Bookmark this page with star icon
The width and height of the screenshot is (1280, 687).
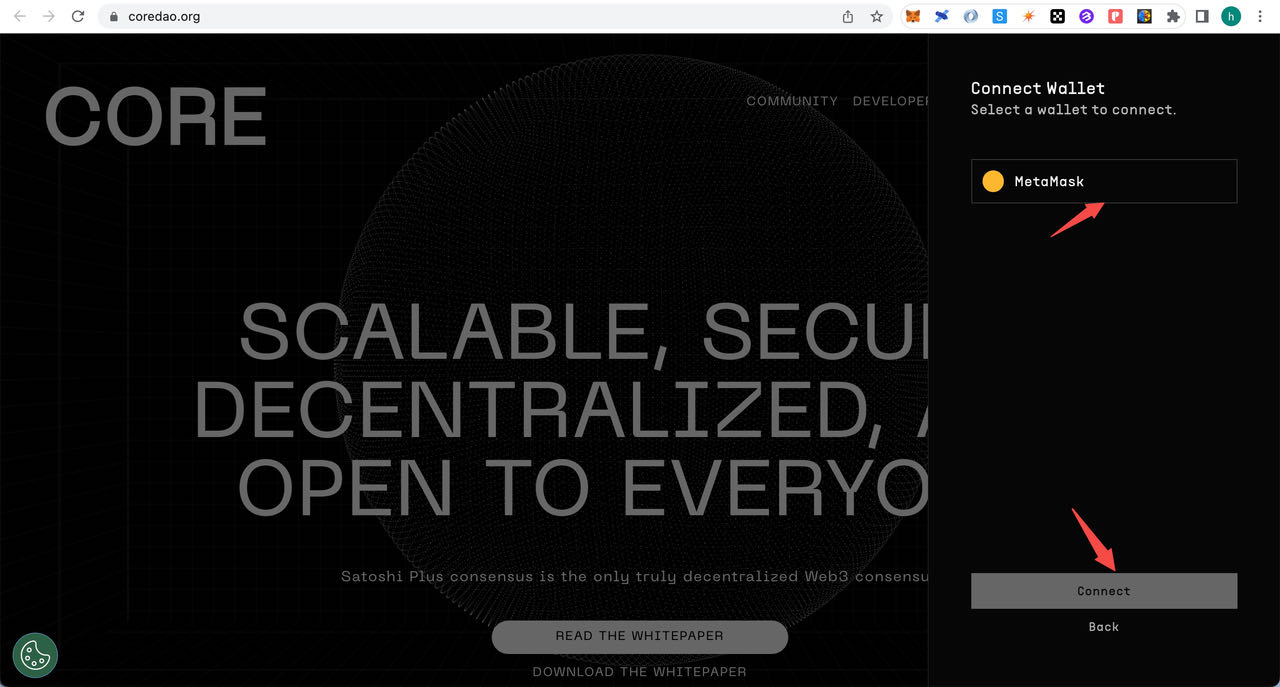[x=876, y=16]
